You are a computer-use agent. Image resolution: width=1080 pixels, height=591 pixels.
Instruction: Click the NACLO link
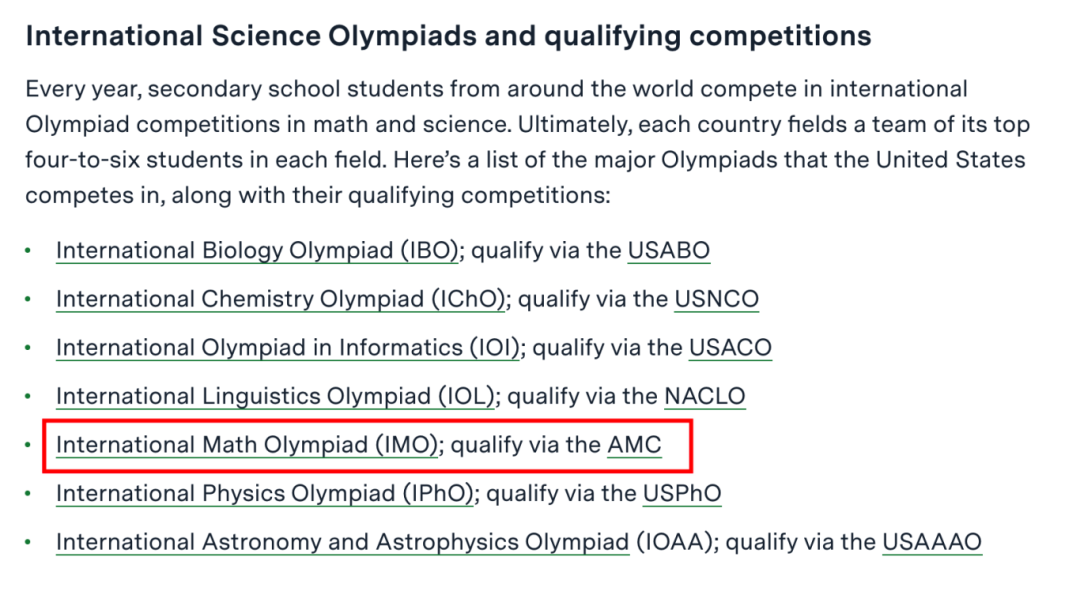705,396
